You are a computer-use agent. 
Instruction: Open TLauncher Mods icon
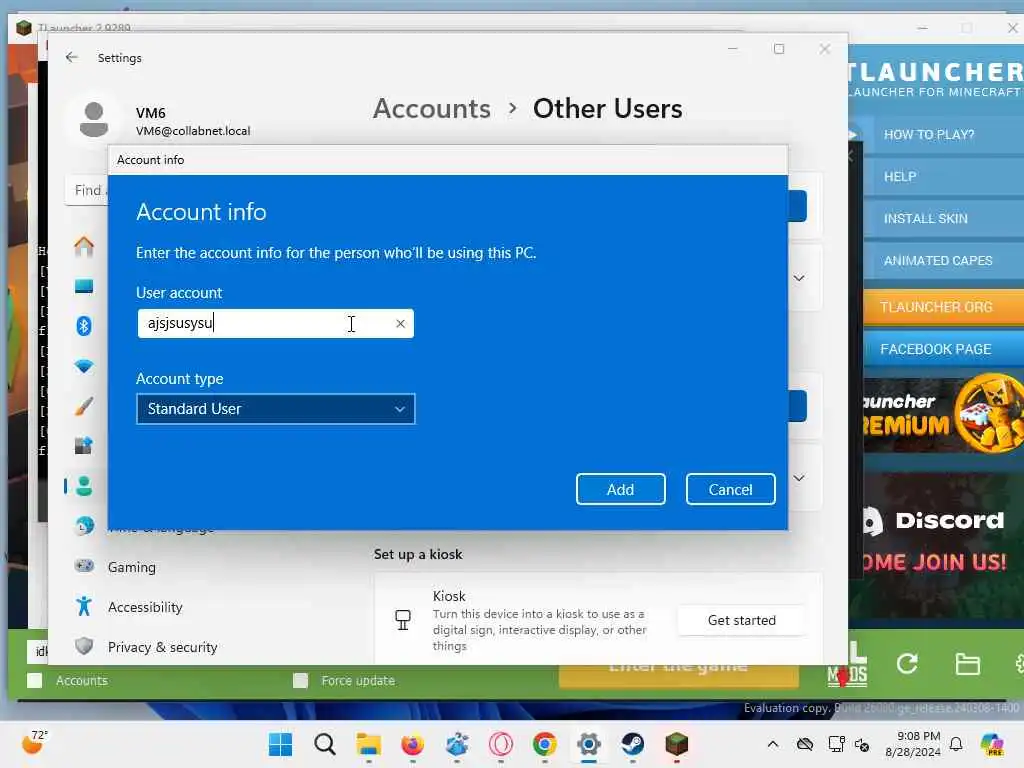pos(847,665)
